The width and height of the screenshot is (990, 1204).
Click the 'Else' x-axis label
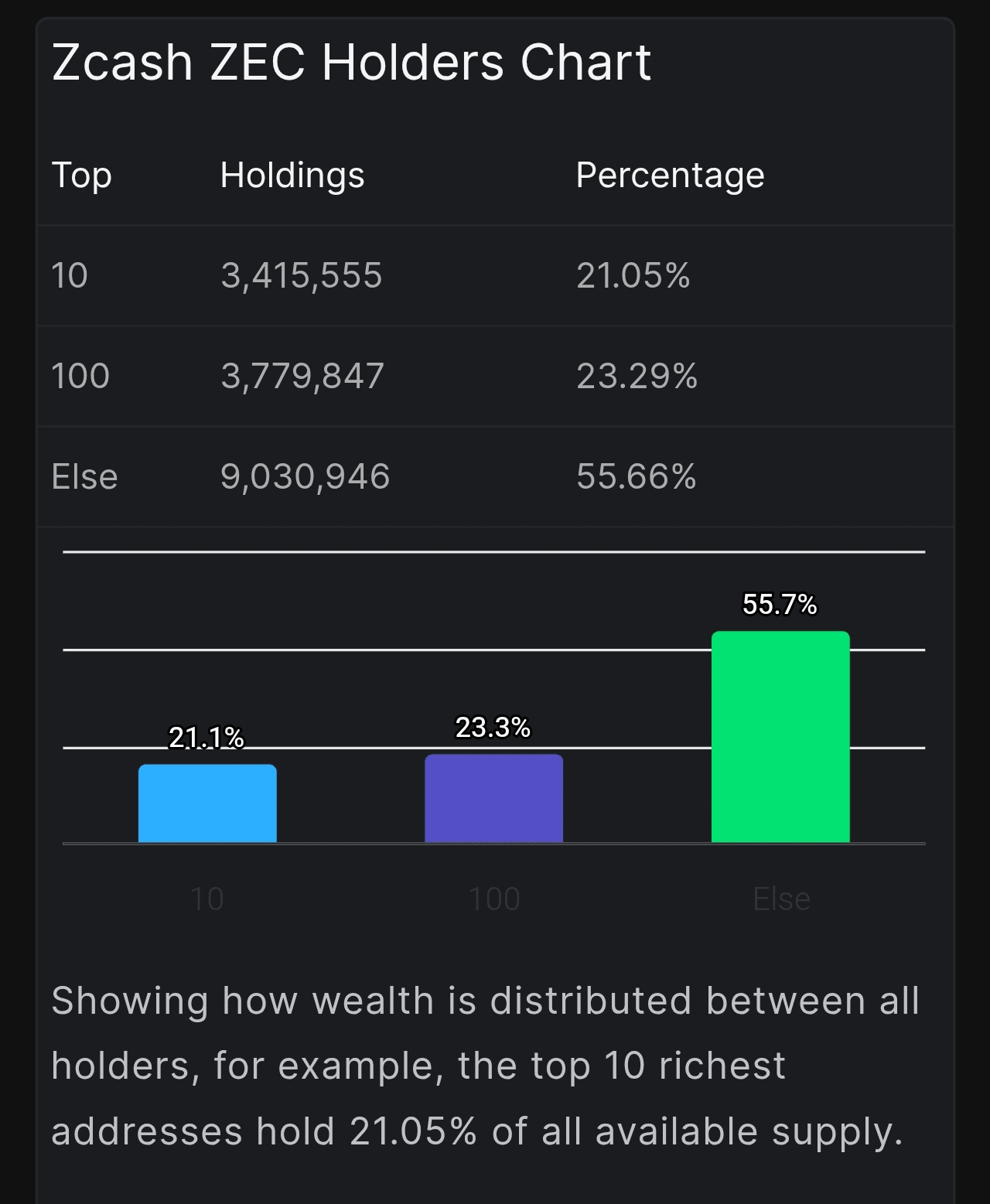[781, 899]
